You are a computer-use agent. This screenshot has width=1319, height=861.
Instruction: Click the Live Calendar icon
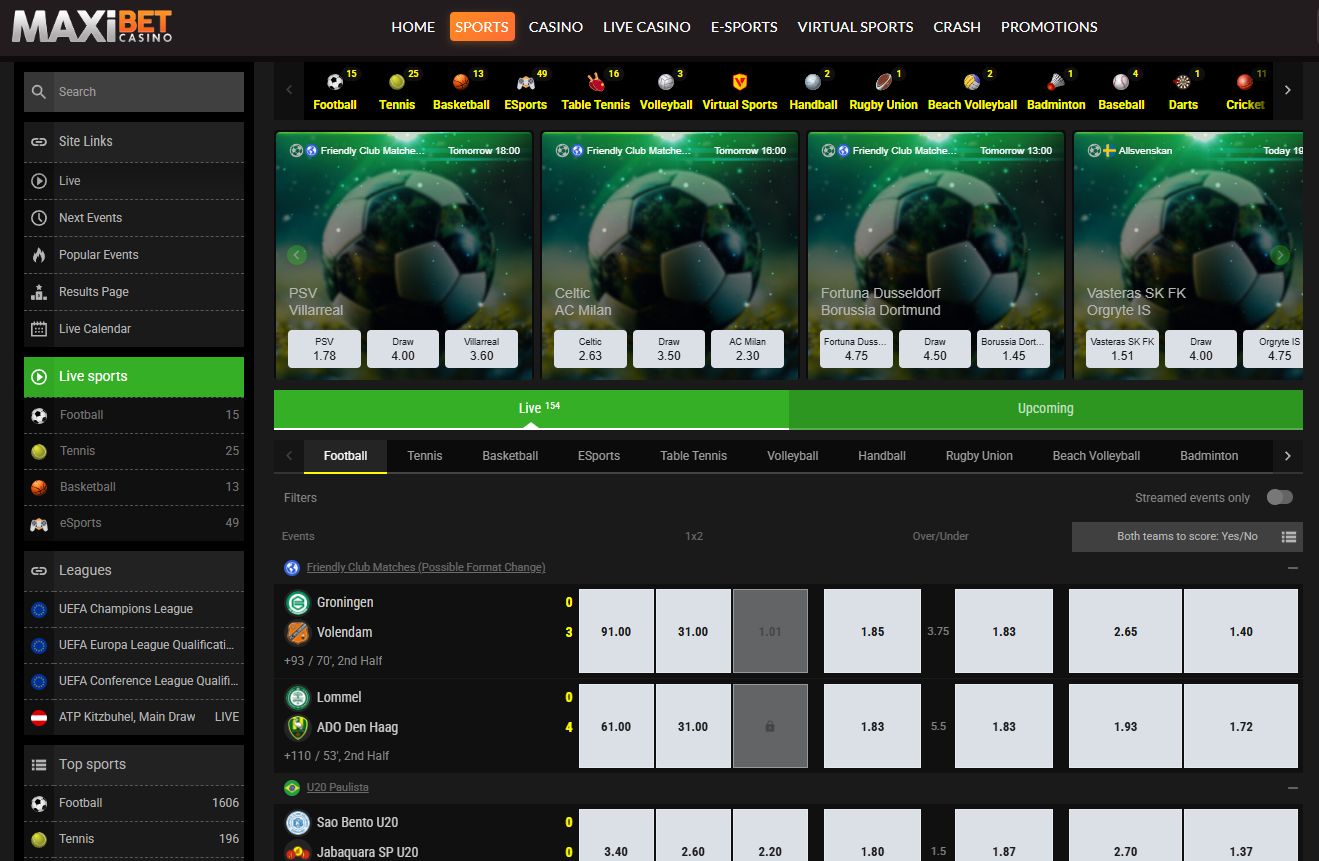39,329
